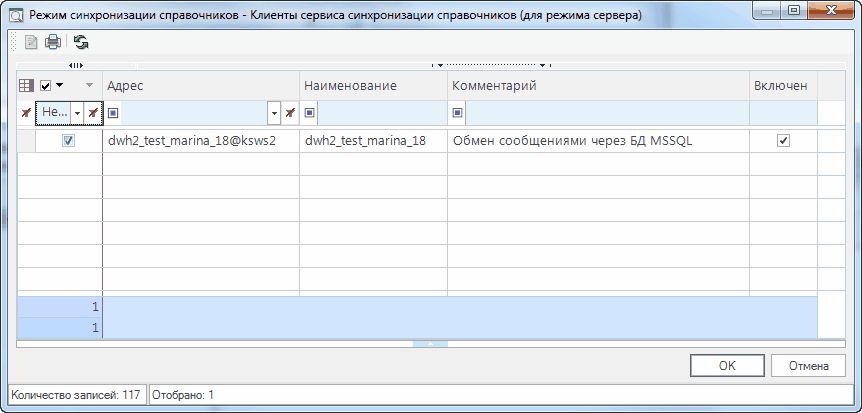This screenshot has width=862, height=413.
Task: Sort by the Адрес column header
Action: tap(200, 86)
